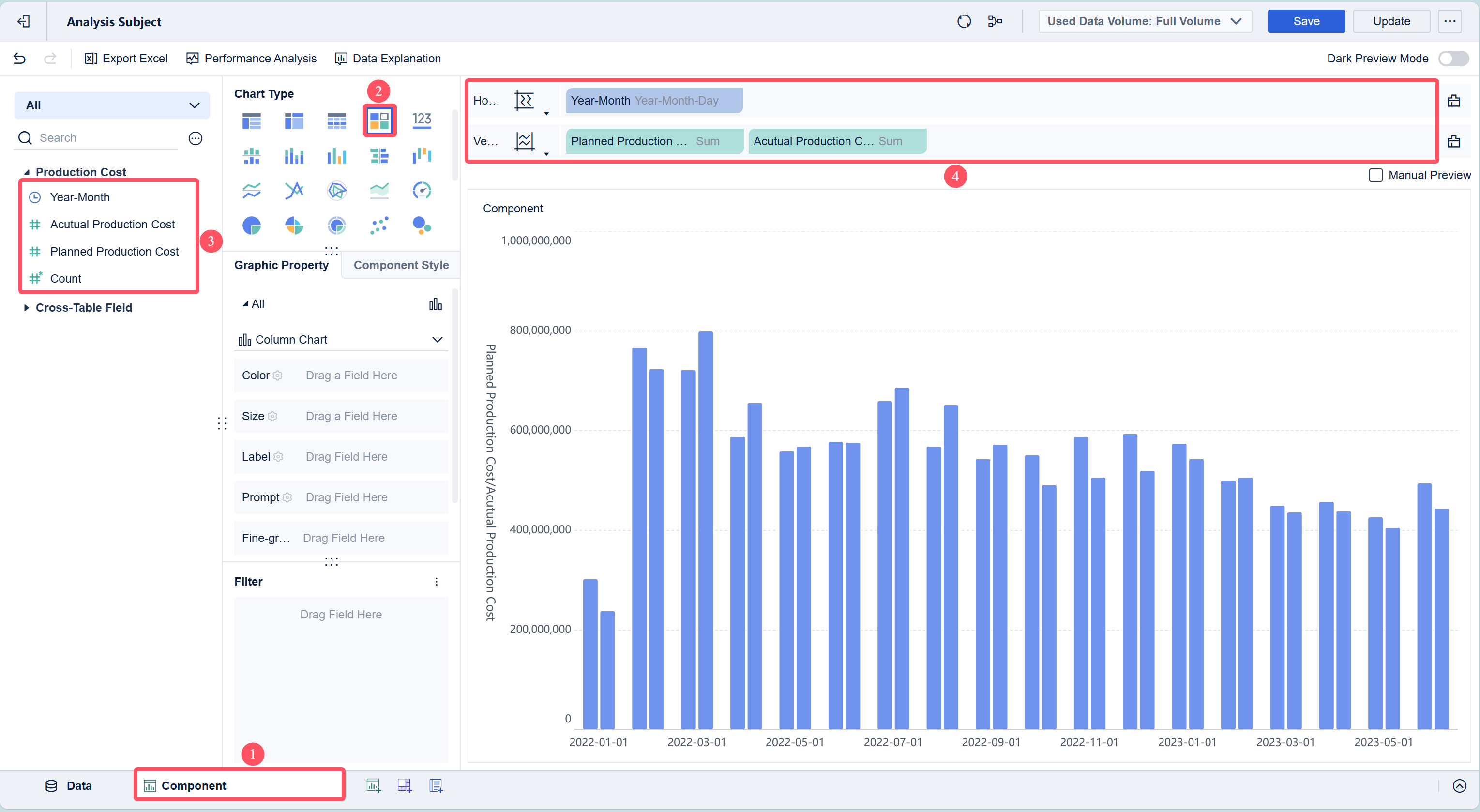This screenshot has width=1480, height=812.
Task: Click the blue Save button
Action: 1305,21
